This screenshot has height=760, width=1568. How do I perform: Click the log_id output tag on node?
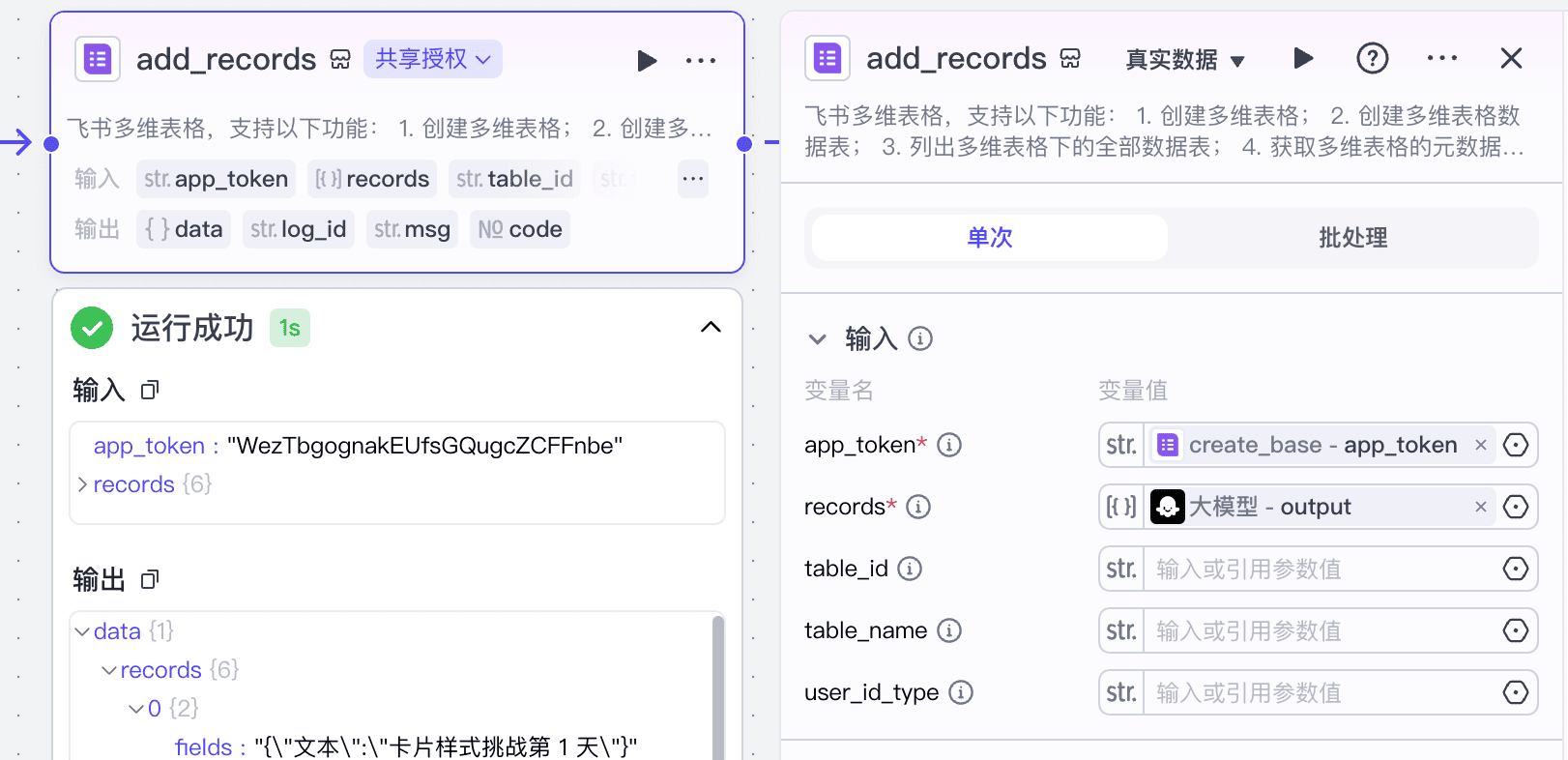tap(298, 229)
